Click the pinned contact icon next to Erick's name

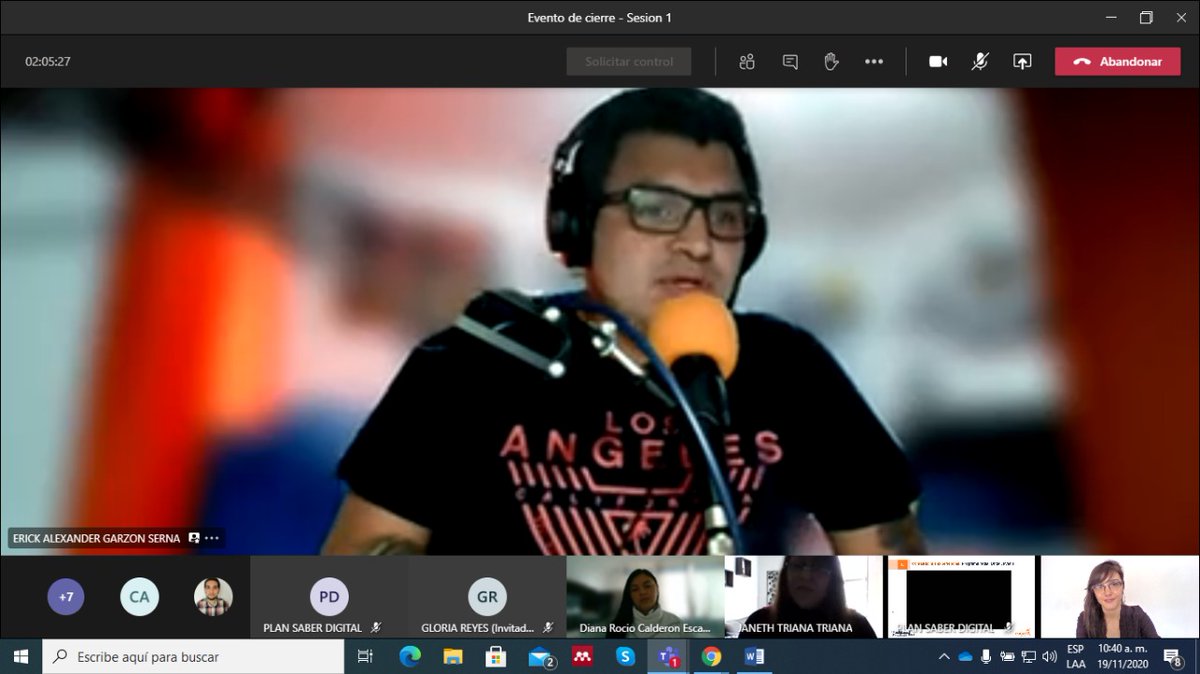click(x=194, y=538)
